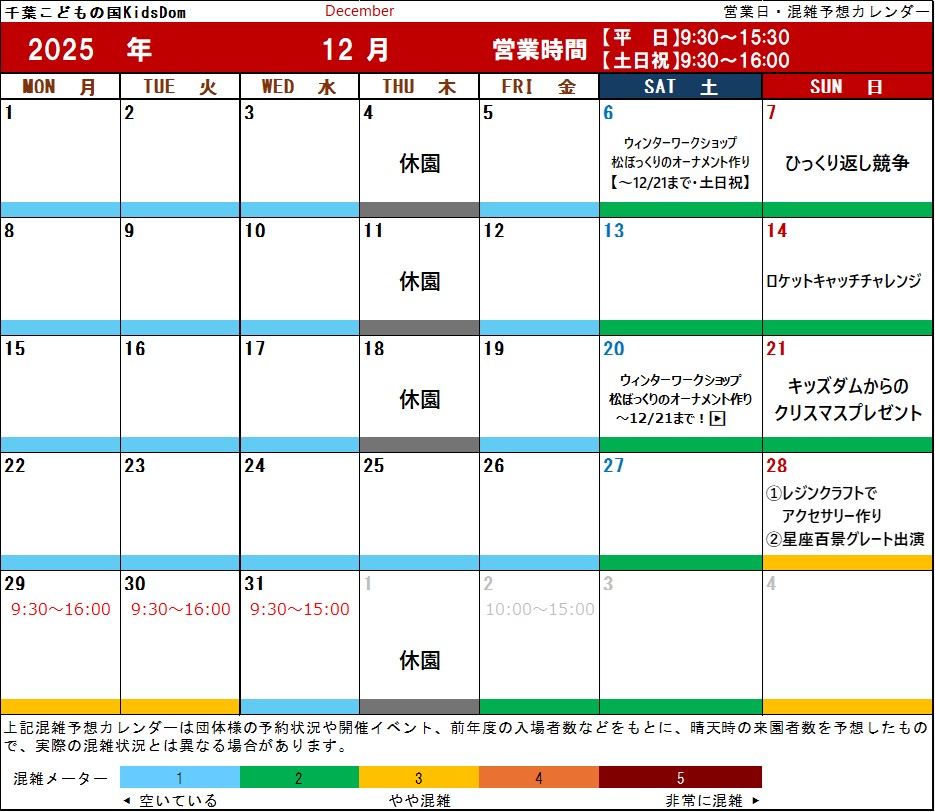Click the right arrow beside 非常に混雑
Screen dimensions: 935x812
pos(756,801)
